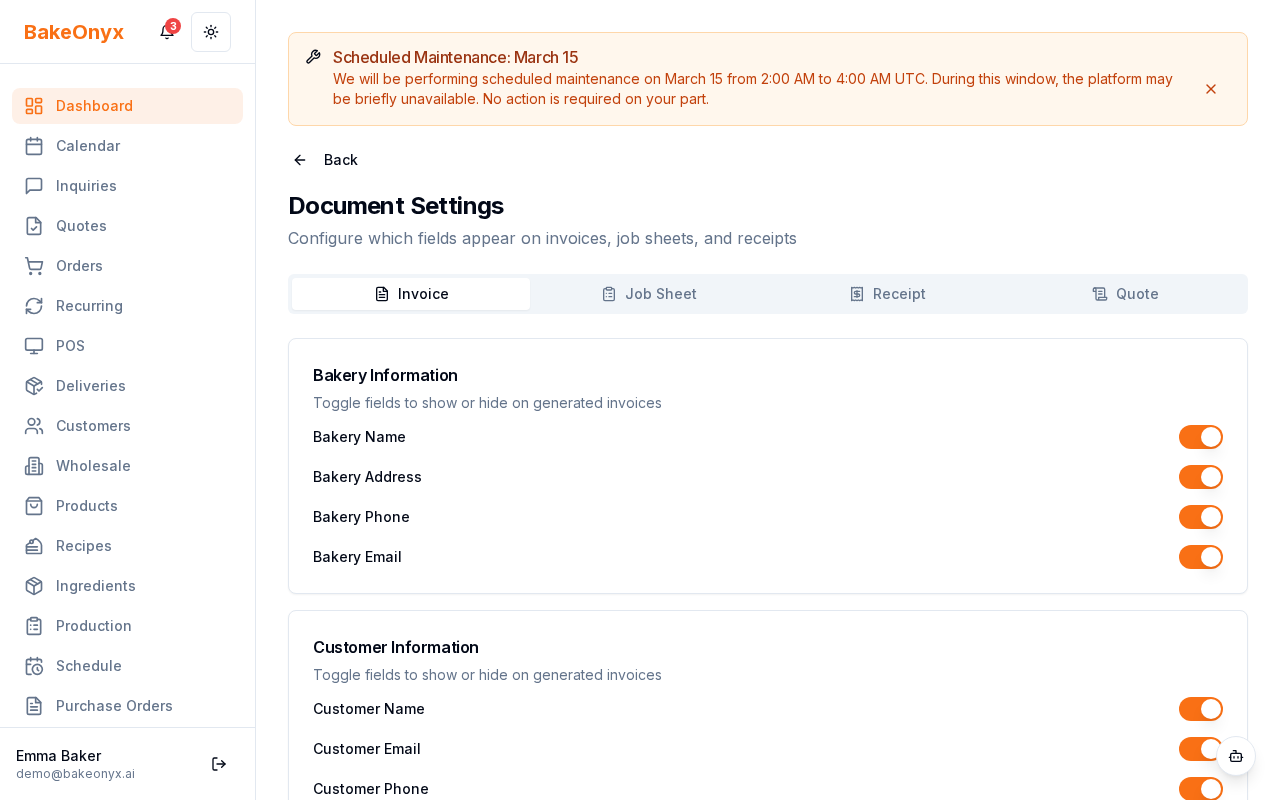Click the Orders cart icon
This screenshot has width=1280, height=800.
pyautogui.click(x=34, y=266)
